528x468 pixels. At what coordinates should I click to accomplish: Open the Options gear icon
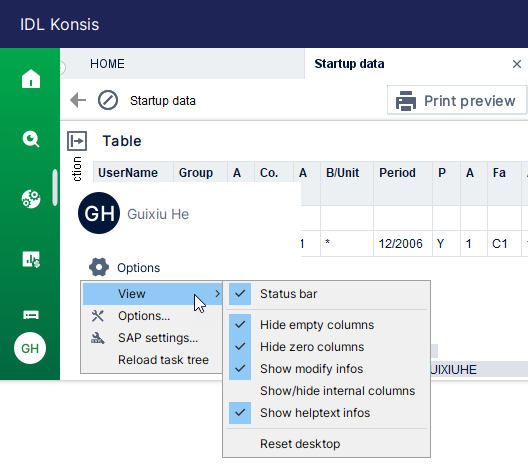pyautogui.click(x=99, y=267)
